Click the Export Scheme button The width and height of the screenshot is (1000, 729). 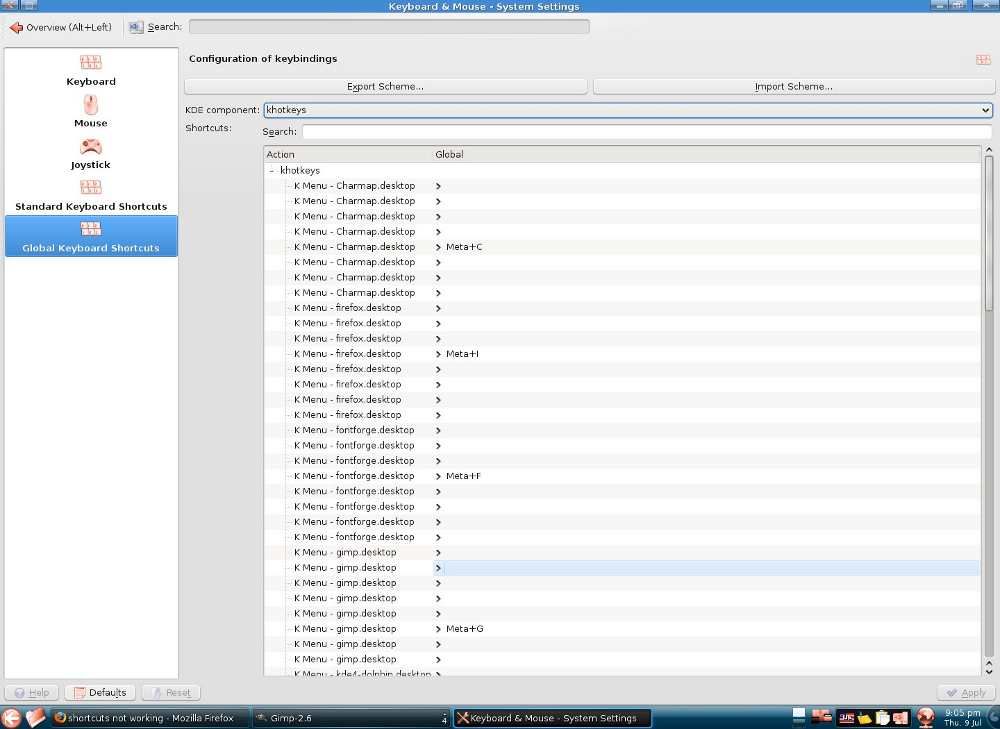coord(385,87)
